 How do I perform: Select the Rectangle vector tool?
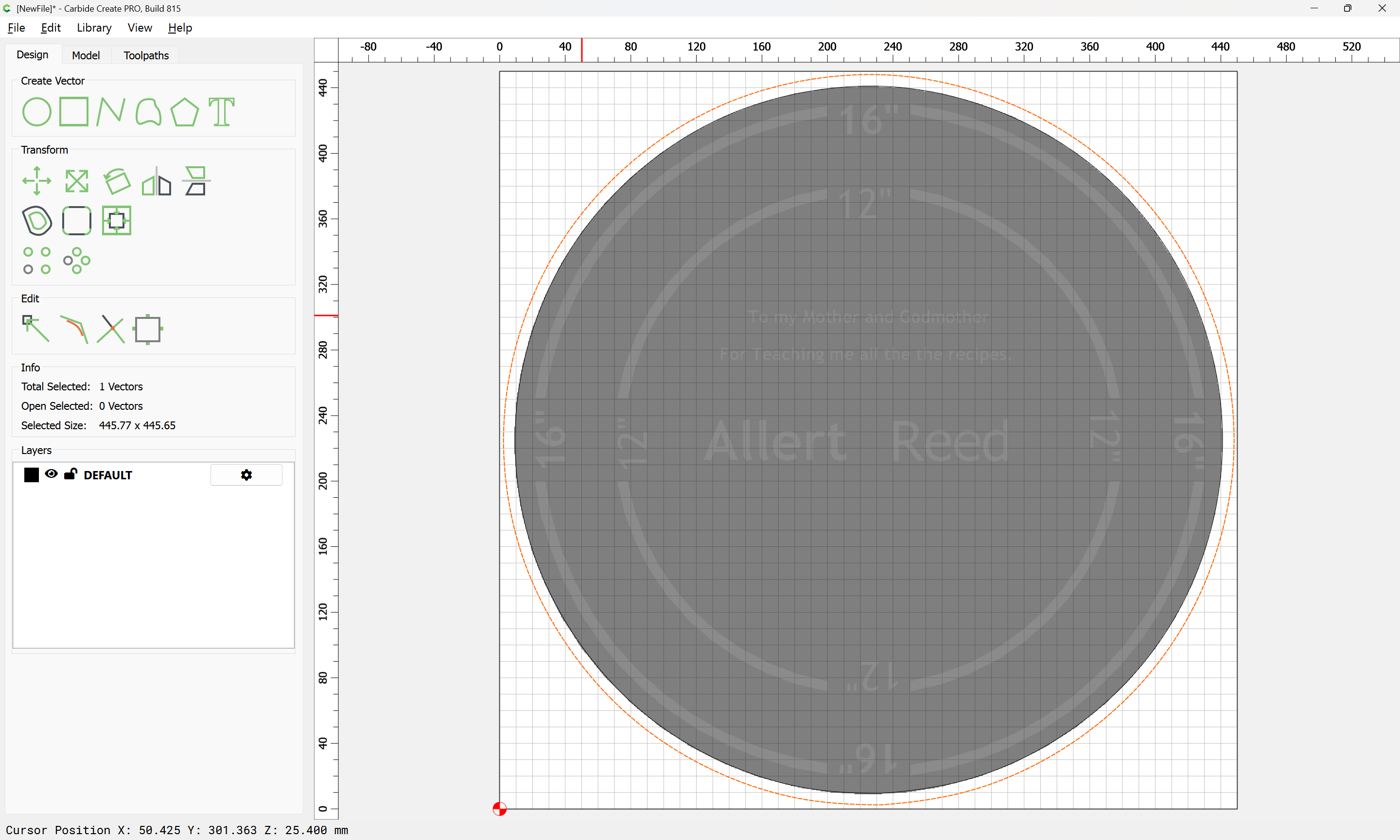[x=73, y=111]
